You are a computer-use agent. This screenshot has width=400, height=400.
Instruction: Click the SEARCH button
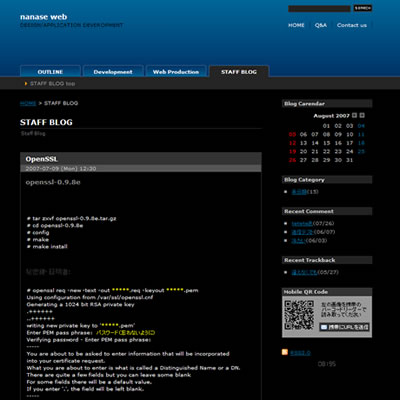click(363, 8)
